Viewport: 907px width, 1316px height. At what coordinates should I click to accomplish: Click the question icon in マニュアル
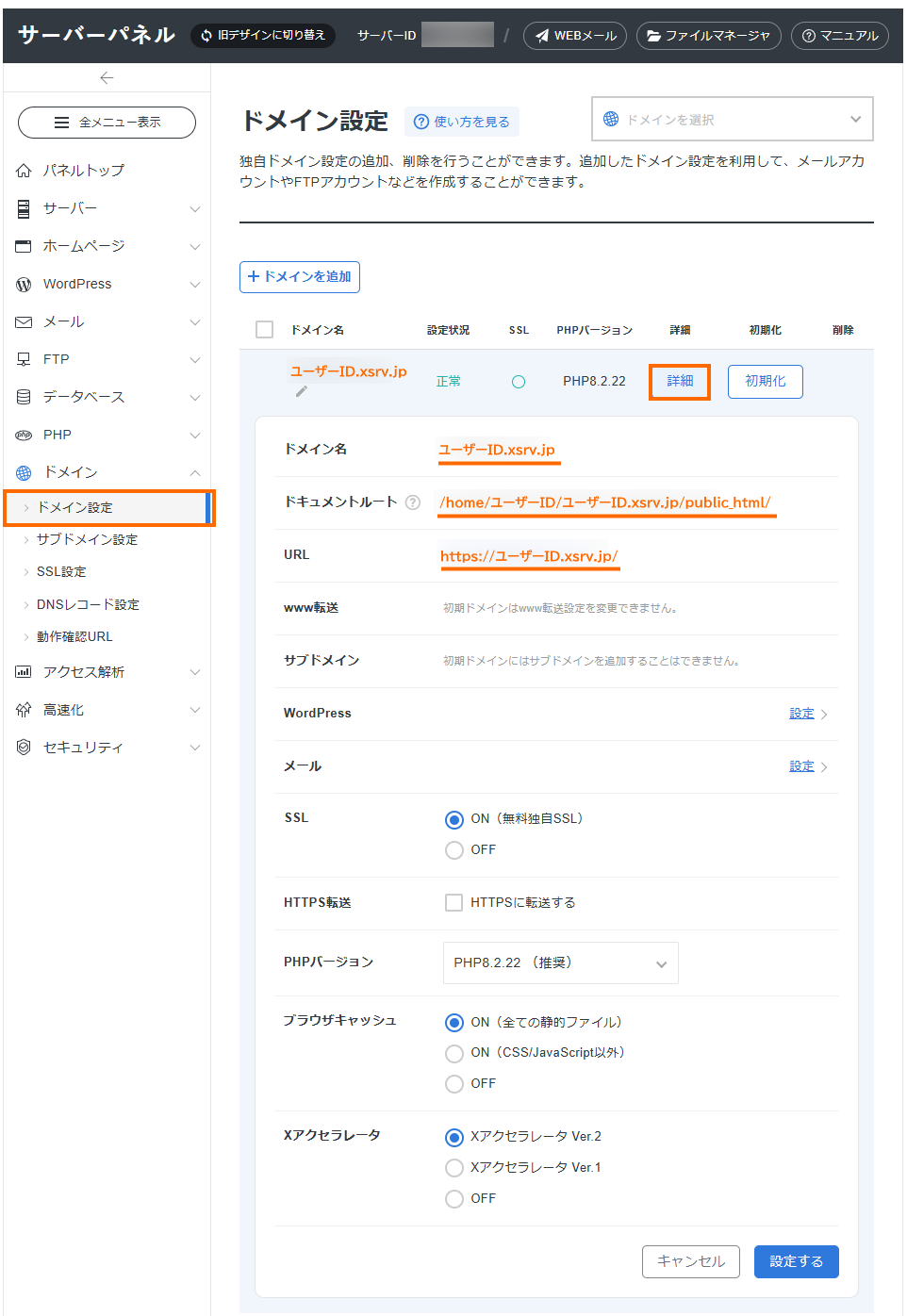808,36
